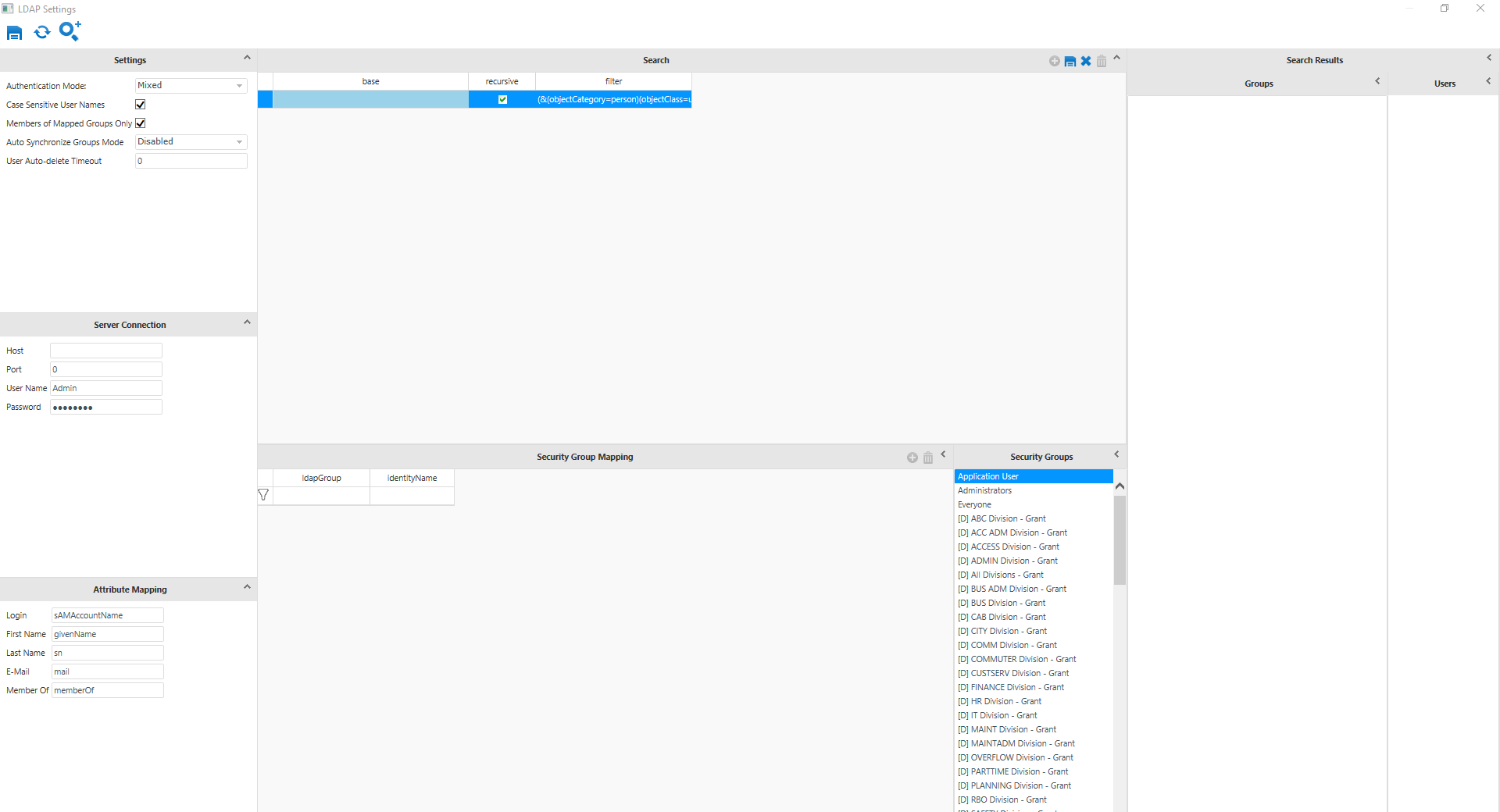1500x812 pixels.
Task: Select the add search toolbar icon
Action: click(69, 31)
